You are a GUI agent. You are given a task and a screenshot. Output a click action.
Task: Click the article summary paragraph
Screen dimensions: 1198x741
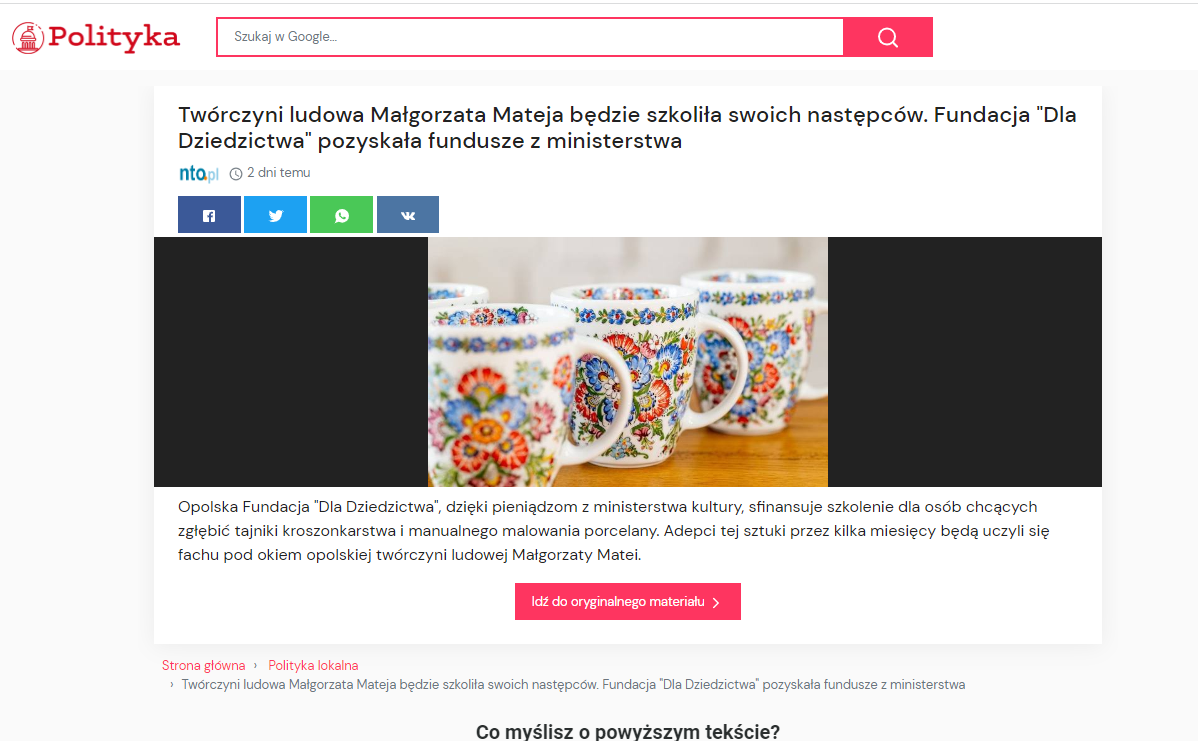coord(614,531)
